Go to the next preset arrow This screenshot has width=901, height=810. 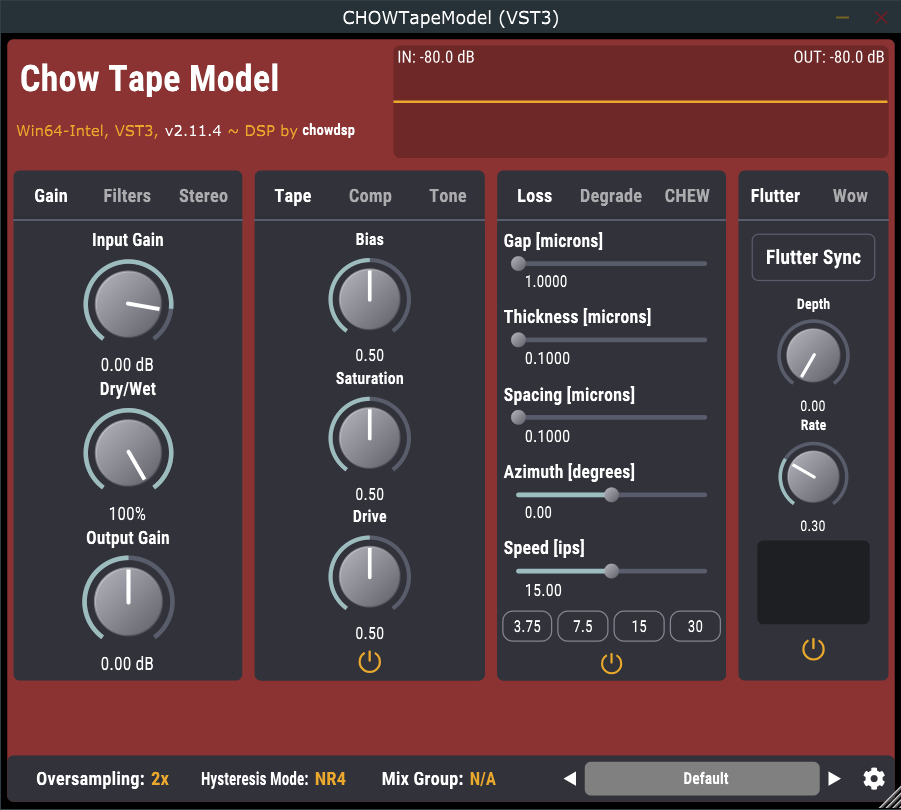click(x=834, y=778)
